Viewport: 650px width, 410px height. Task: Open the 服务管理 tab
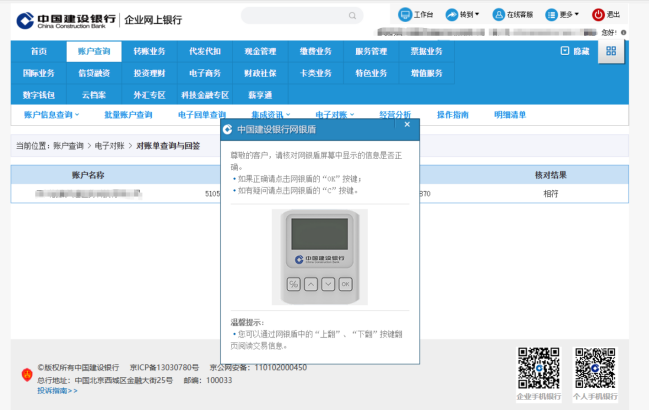(x=371, y=51)
